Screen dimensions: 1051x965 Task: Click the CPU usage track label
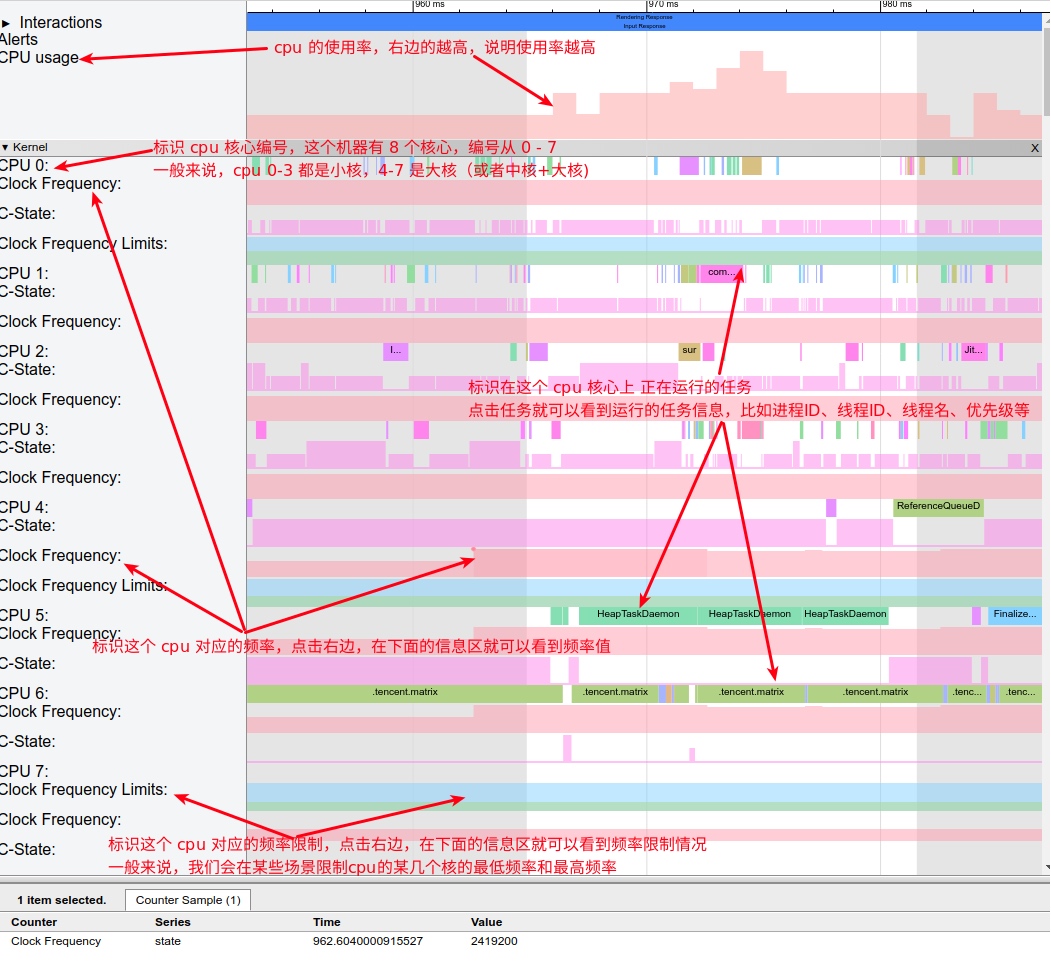[40, 58]
